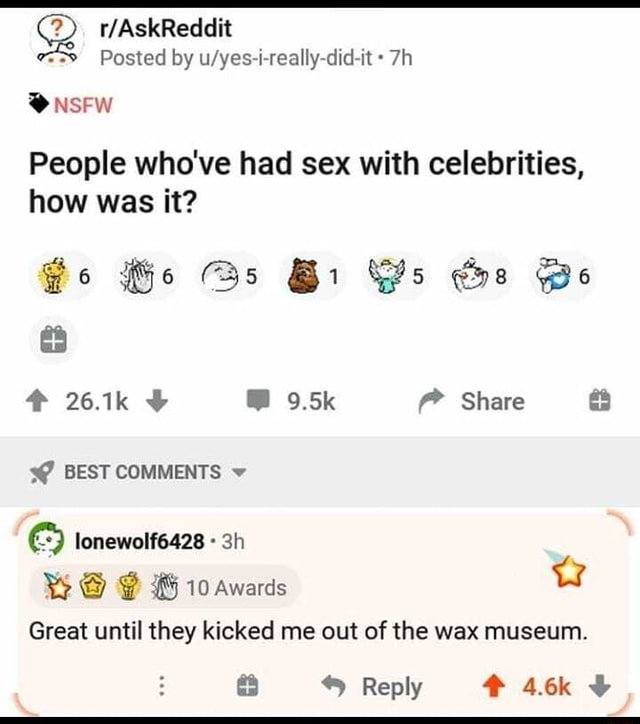Give an award to lonewolf6428's comment
This screenshot has height=724, width=640.
(246, 686)
